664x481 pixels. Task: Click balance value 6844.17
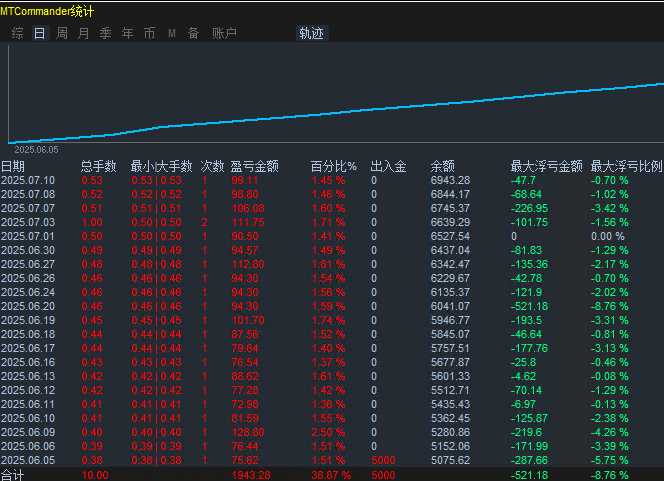(451, 194)
